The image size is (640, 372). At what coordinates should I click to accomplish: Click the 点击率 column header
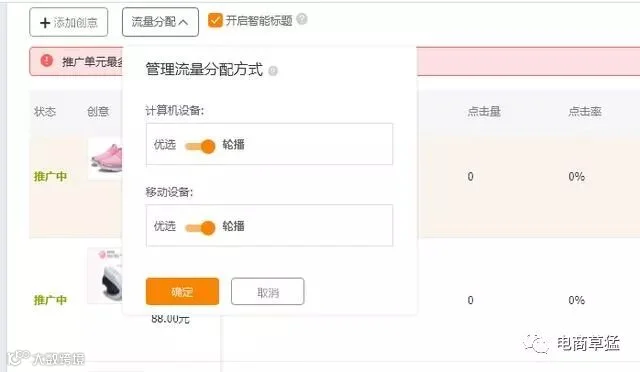coord(585,111)
